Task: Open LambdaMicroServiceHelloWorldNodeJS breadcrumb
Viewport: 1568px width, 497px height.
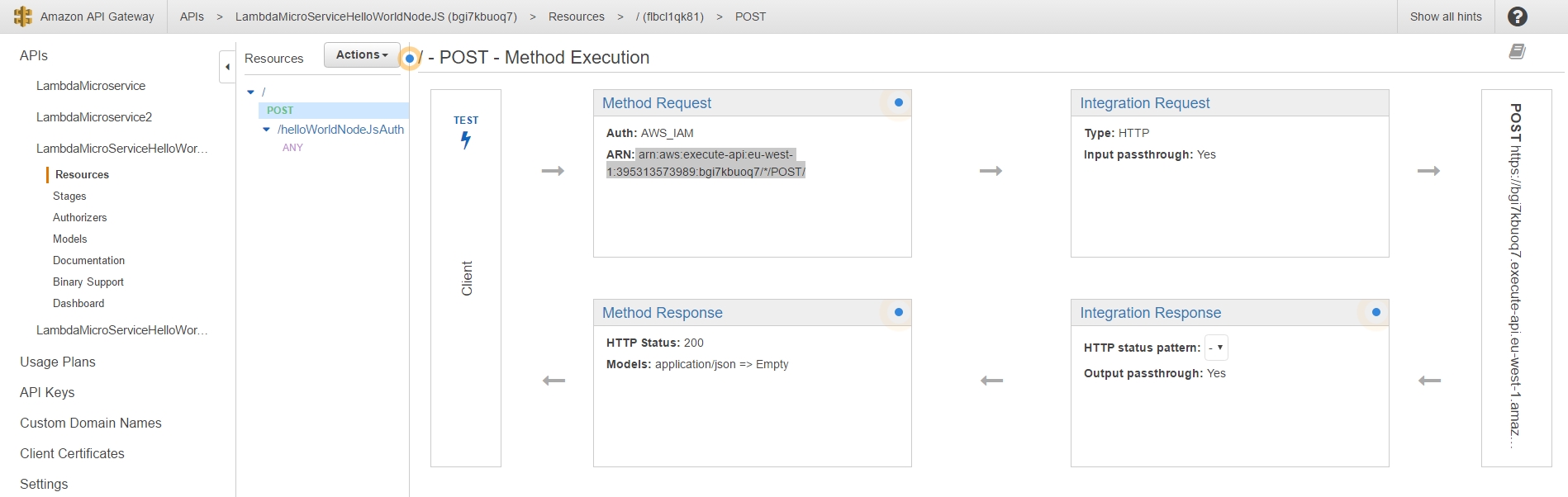Action: (376, 17)
